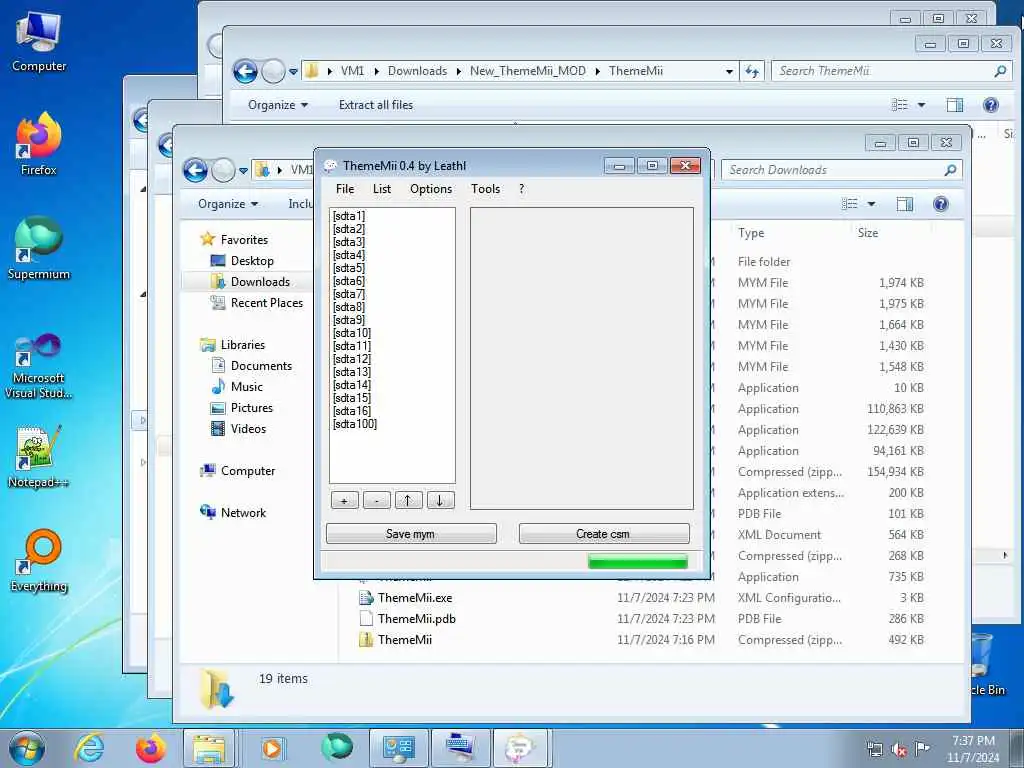
Task: Open the Supermium desktop shortcut
Action: point(39,249)
